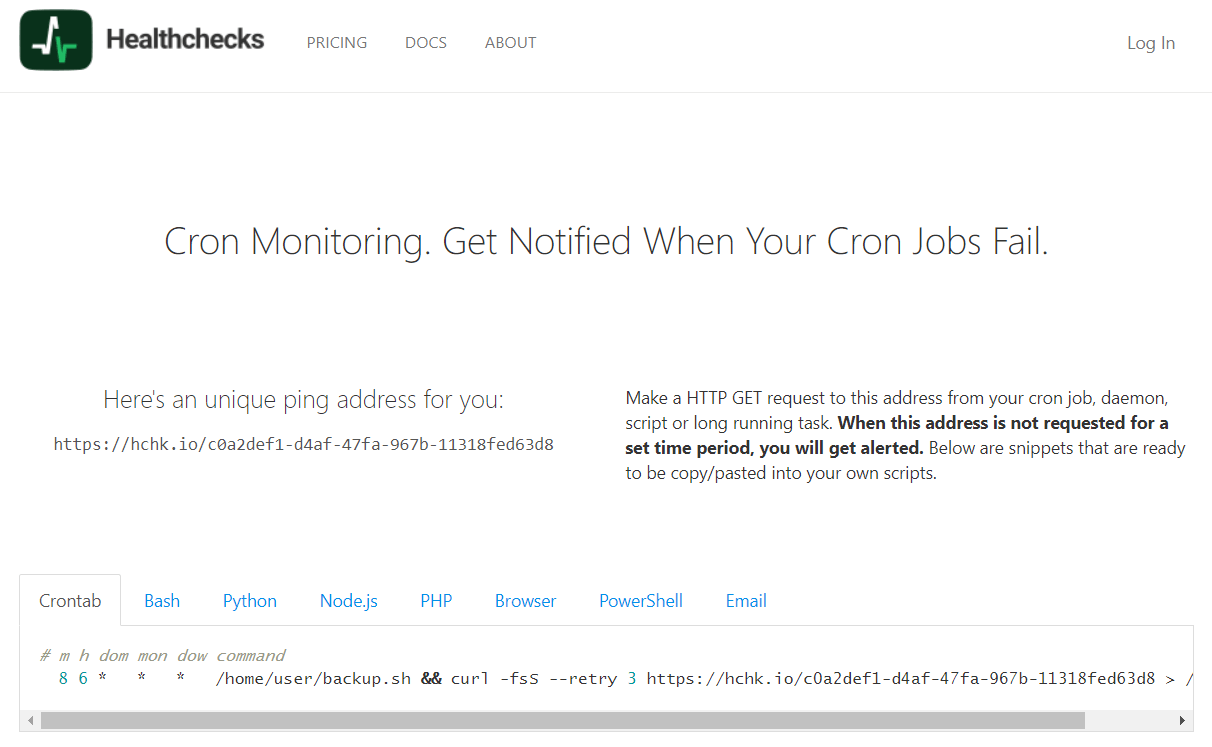Show the Python snippet tab
This screenshot has height=747, width=1212.
[x=250, y=601]
